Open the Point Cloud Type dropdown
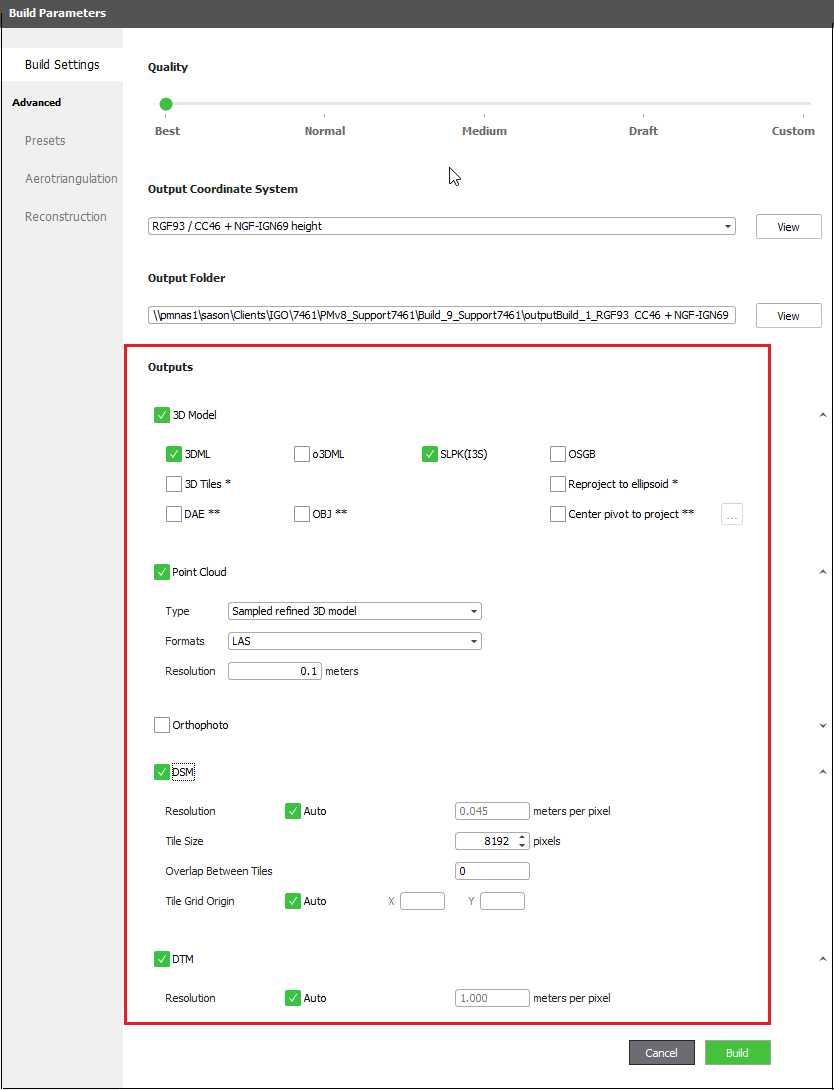 pyautogui.click(x=354, y=611)
